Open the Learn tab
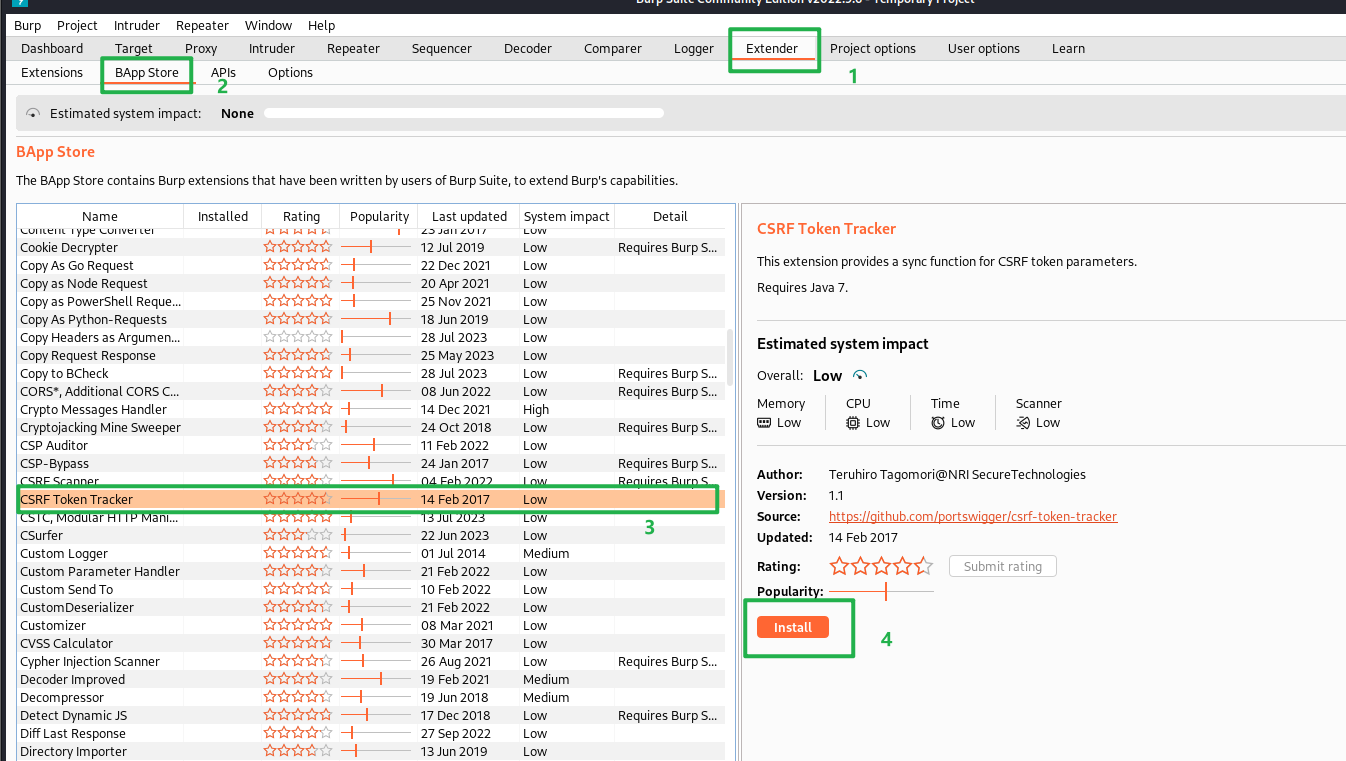 point(1068,48)
